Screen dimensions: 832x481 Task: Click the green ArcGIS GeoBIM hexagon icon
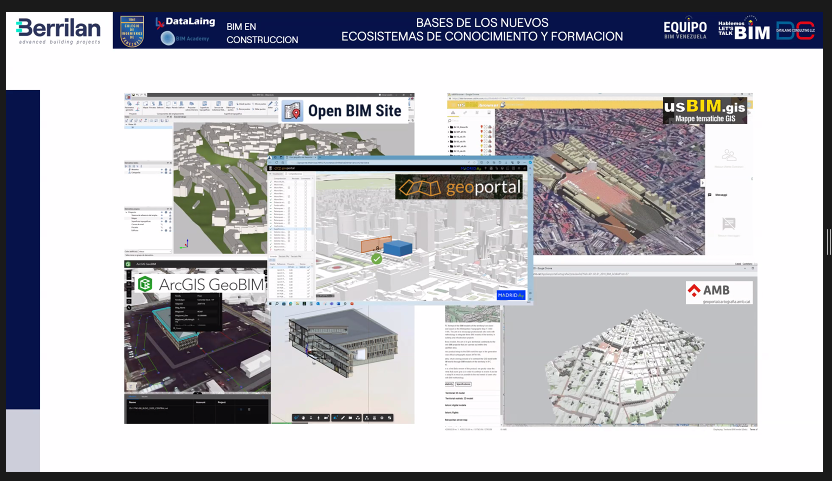145,285
